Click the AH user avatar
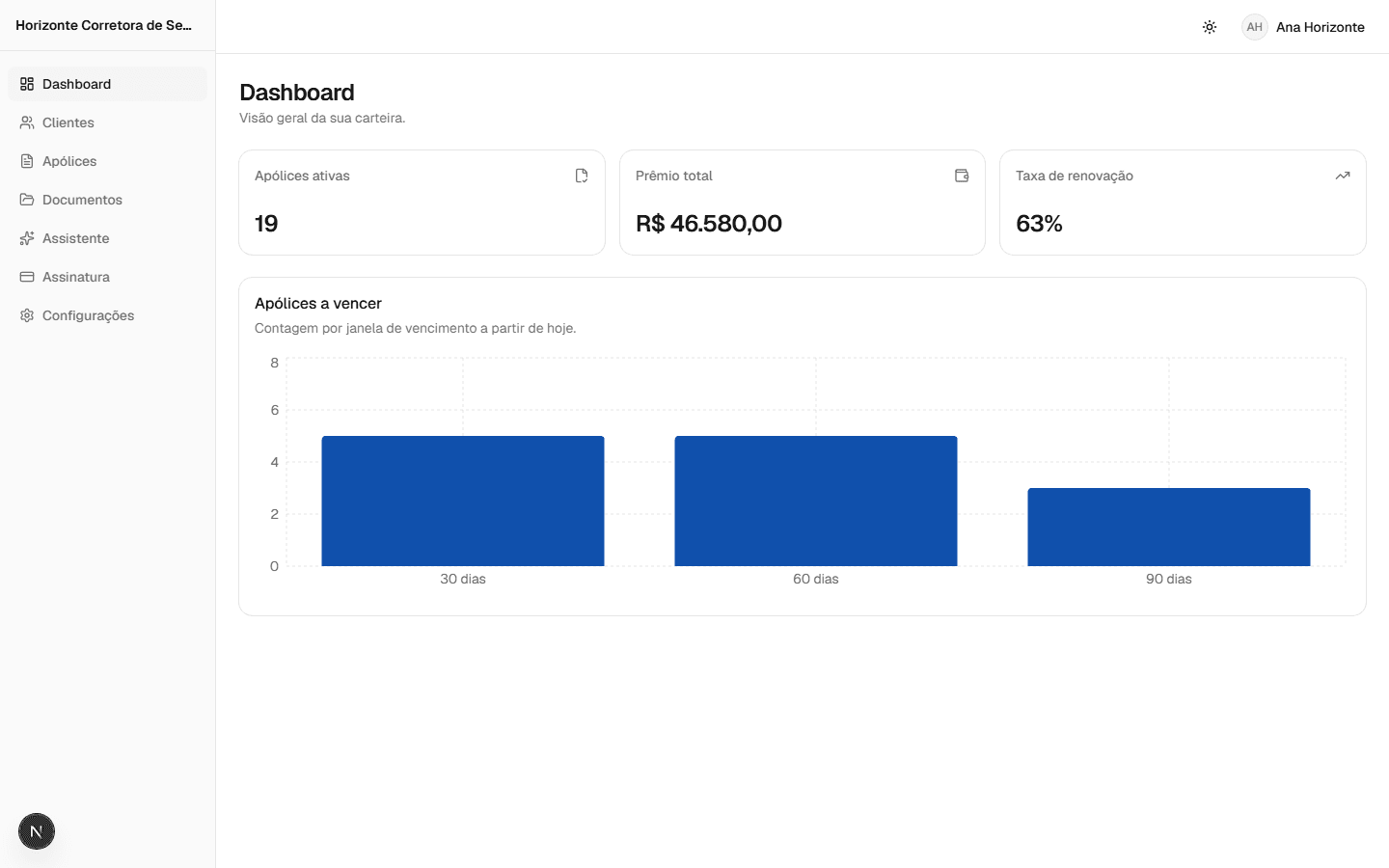Image resolution: width=1389 pixels, height=868 pixels. coord(1254,27)
